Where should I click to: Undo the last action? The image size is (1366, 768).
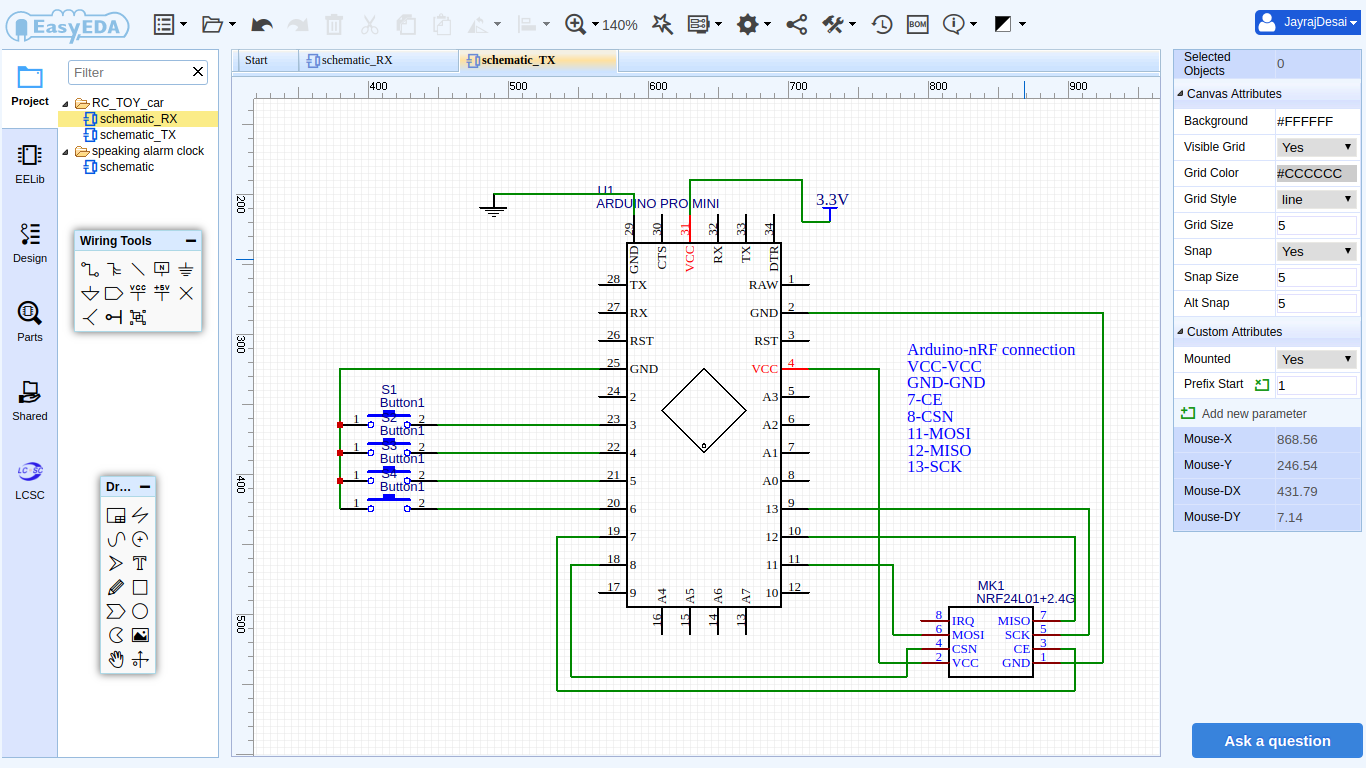click(x=261, y=24)
